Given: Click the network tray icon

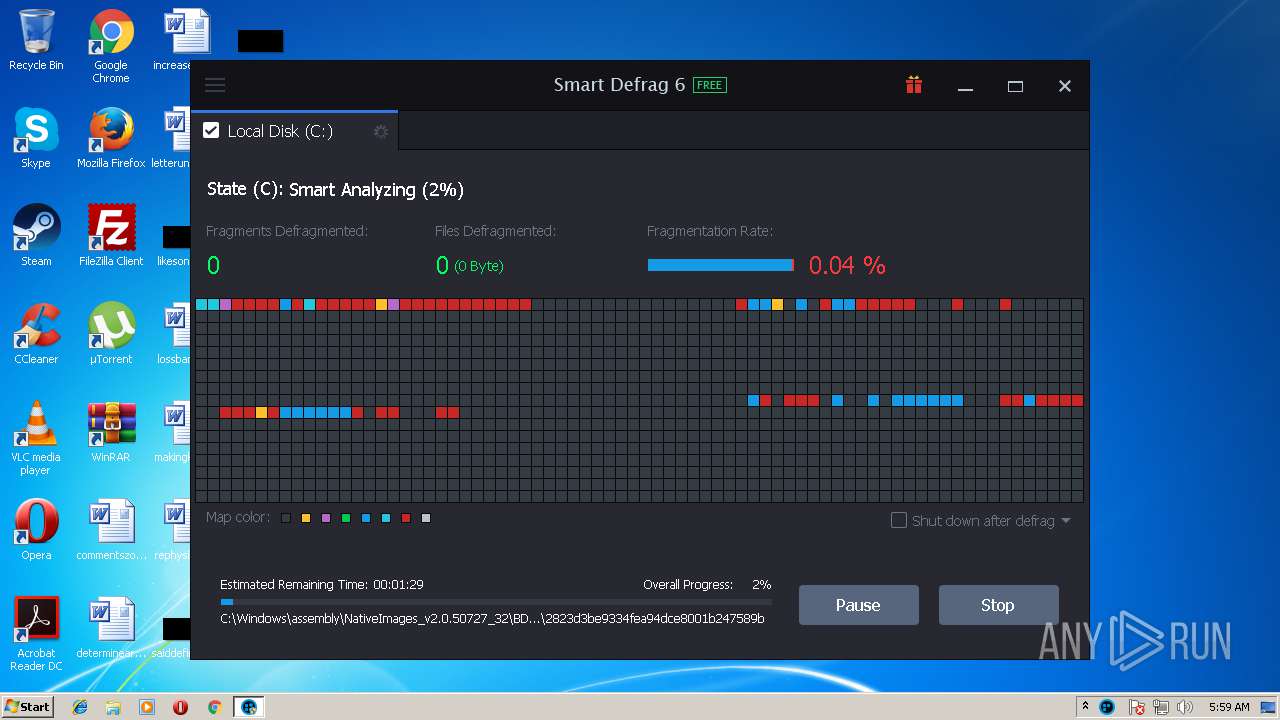Looking at the screenshot, I should pyautogui.click(x=1162, y=707).
